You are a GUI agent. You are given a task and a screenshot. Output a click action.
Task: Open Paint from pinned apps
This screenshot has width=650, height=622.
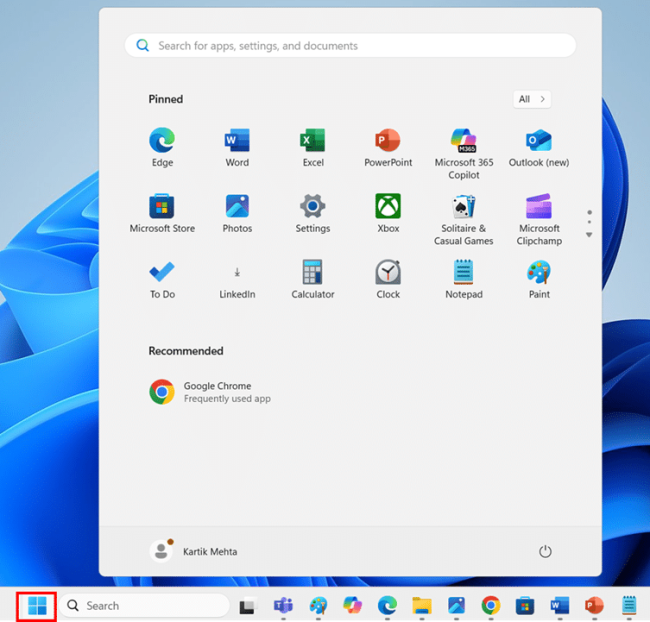(539, 279)
